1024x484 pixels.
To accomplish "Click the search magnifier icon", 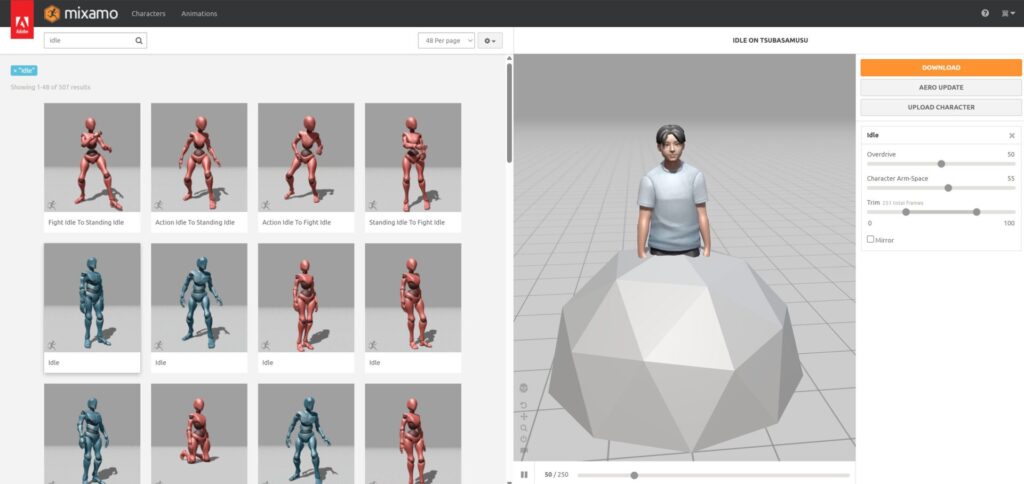I will 139,41.
